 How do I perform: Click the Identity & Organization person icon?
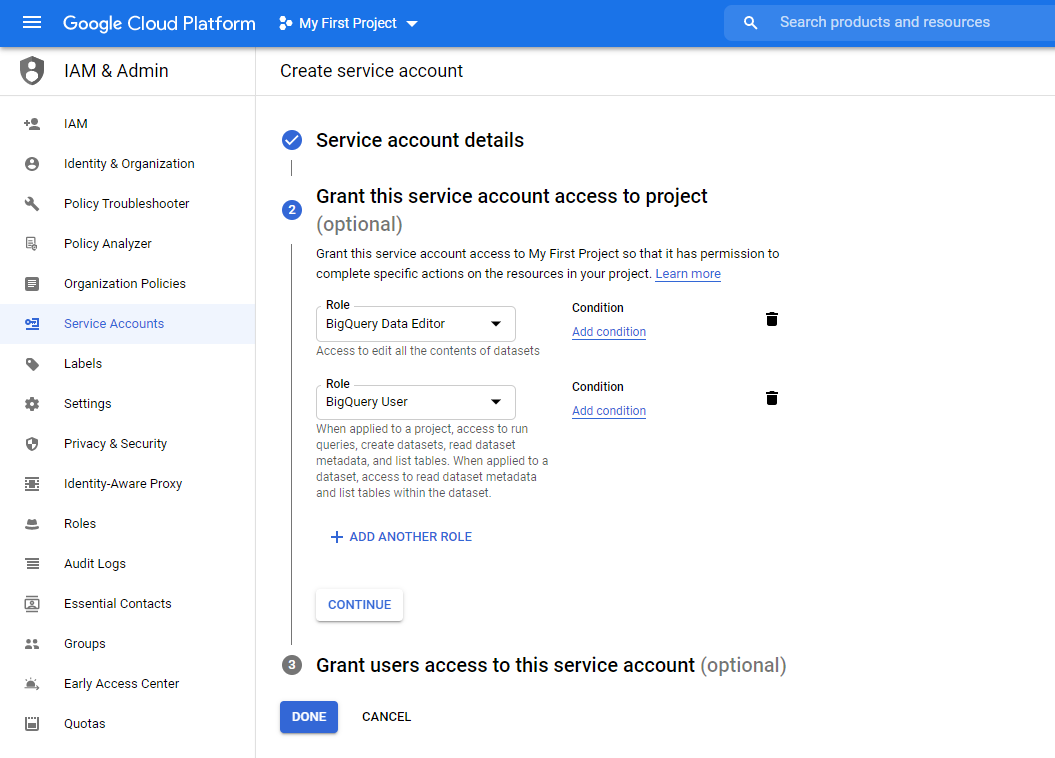(x=32, y=163)
